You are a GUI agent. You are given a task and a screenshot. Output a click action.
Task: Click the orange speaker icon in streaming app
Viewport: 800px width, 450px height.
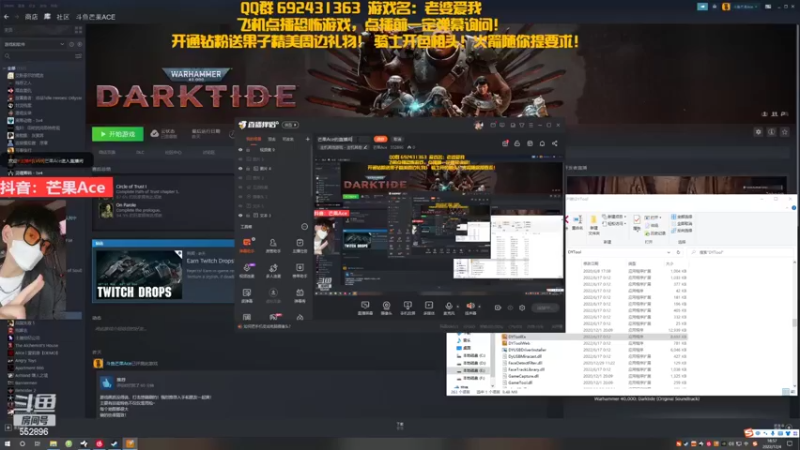point(470,307)
